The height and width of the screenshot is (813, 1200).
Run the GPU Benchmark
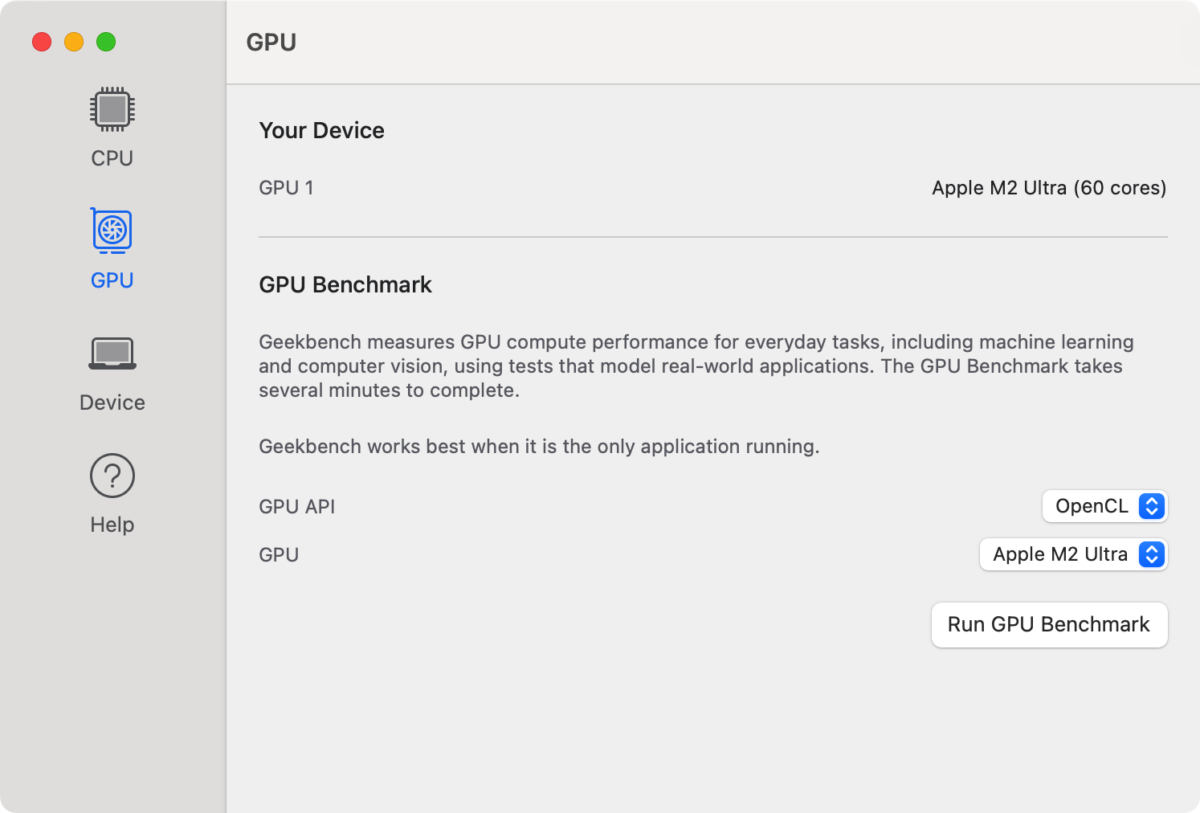point(1049,625)
